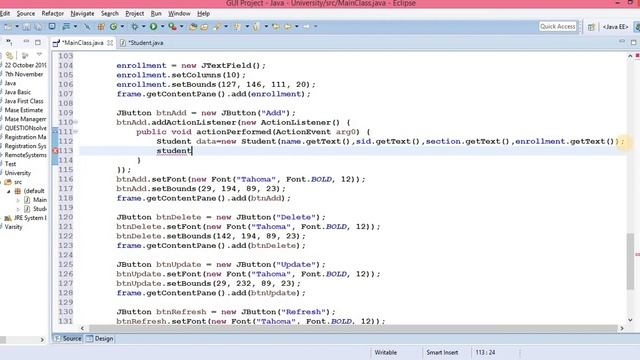Click in the Quick Access field
Image resolution: width=640 pixels, height=360 pixels.
558,27
